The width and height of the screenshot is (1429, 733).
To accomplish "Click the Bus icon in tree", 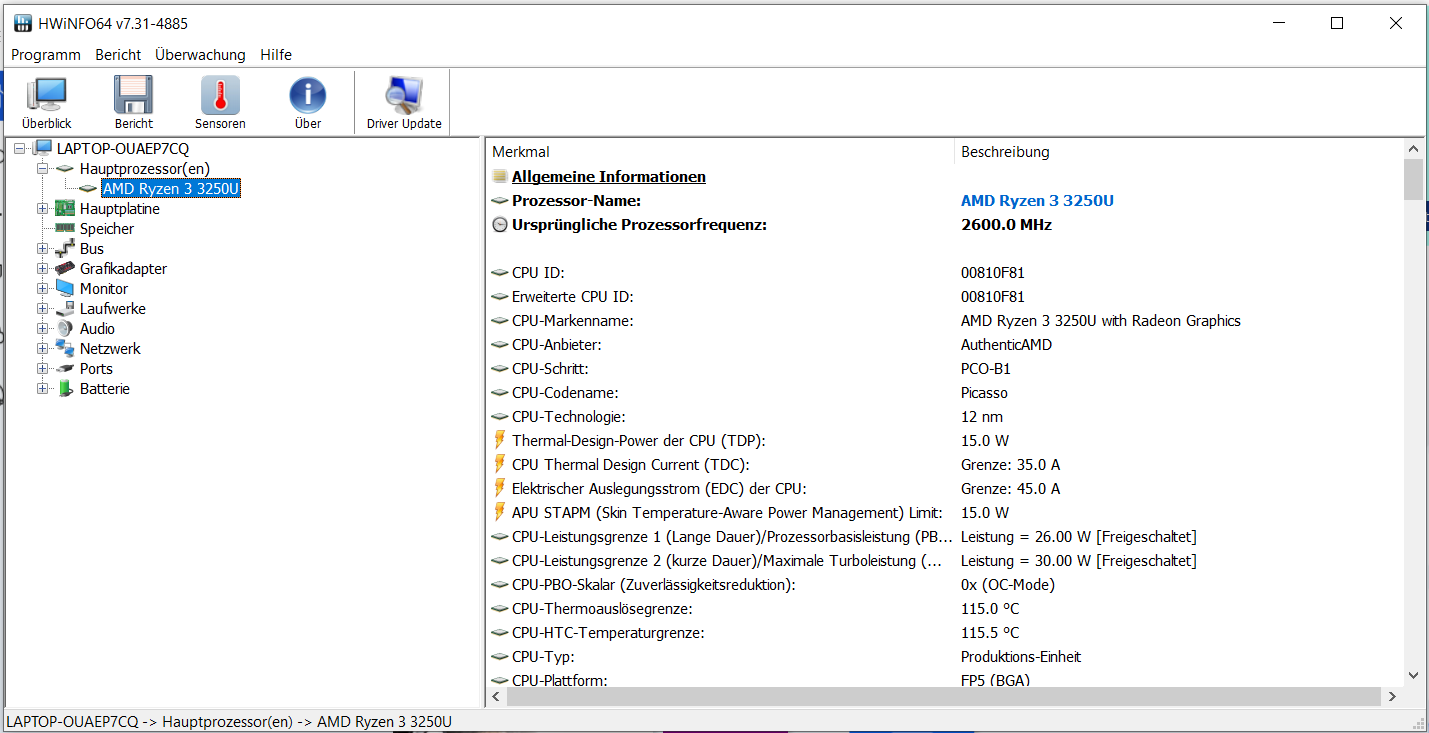I will pyautogui.click(x=65, y=249).
